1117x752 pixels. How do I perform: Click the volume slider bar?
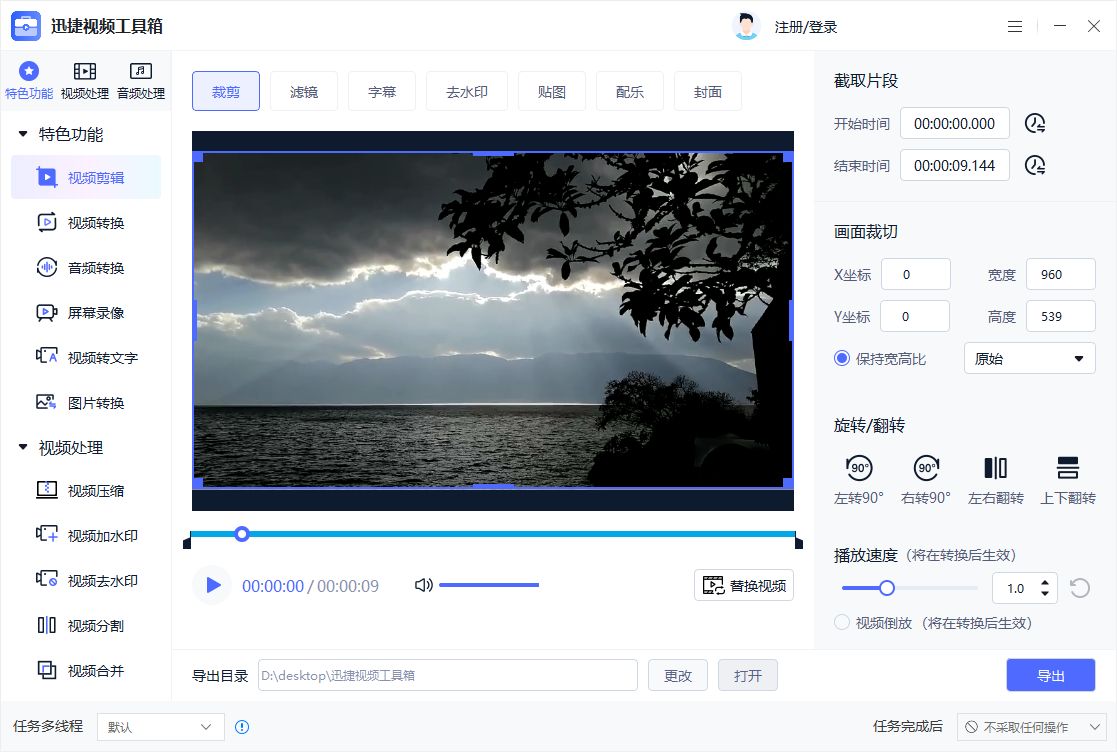click(489, 585)
